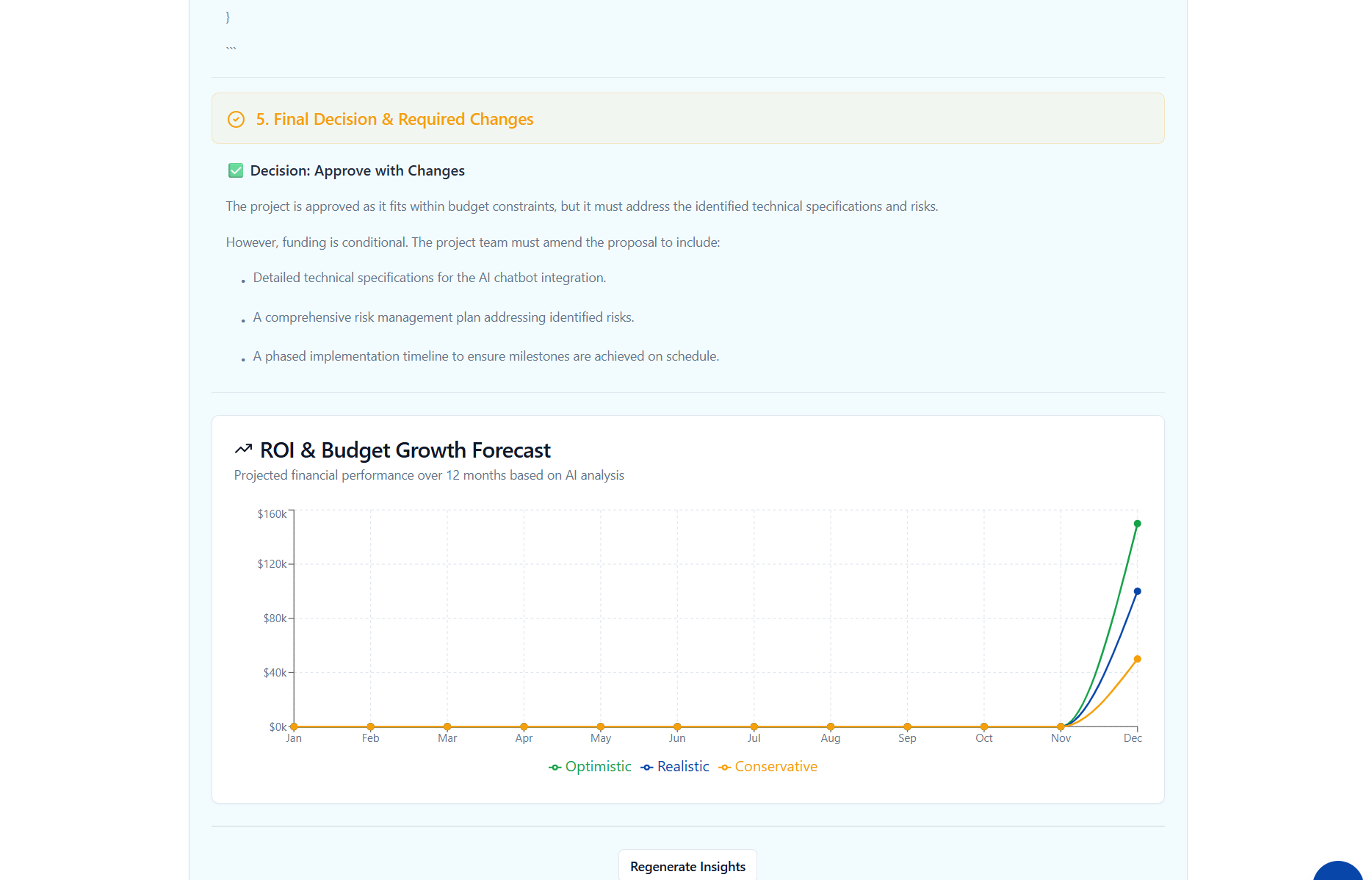1372x880 pixels.
Task: Click the '$160k' y-axis label
Action: click(x=272, y=514)
